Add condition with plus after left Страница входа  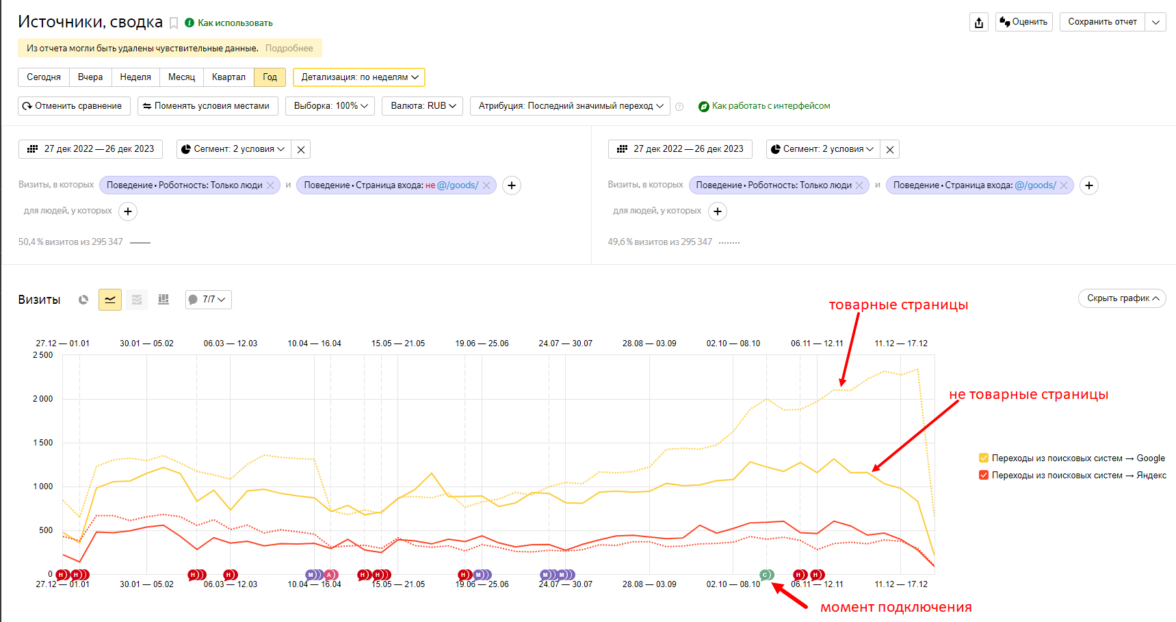pos(511,185)
